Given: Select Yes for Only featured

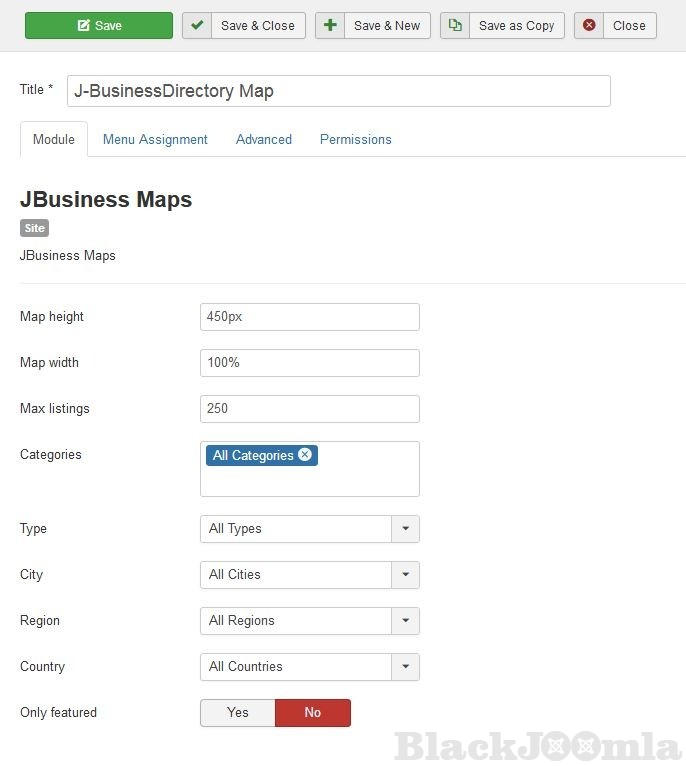Looking at the screenshot, I should (238, 712).
